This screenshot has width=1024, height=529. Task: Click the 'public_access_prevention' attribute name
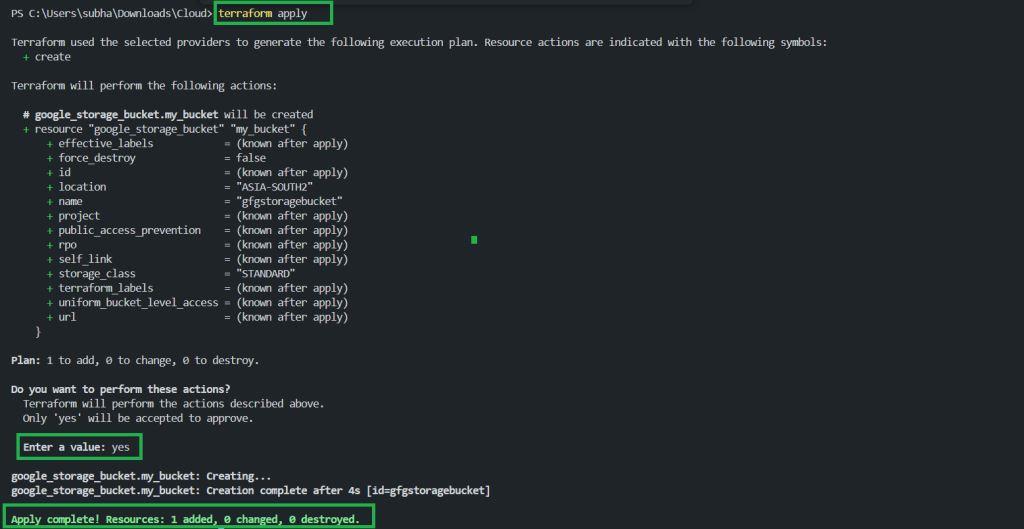[x=130, y=230]
